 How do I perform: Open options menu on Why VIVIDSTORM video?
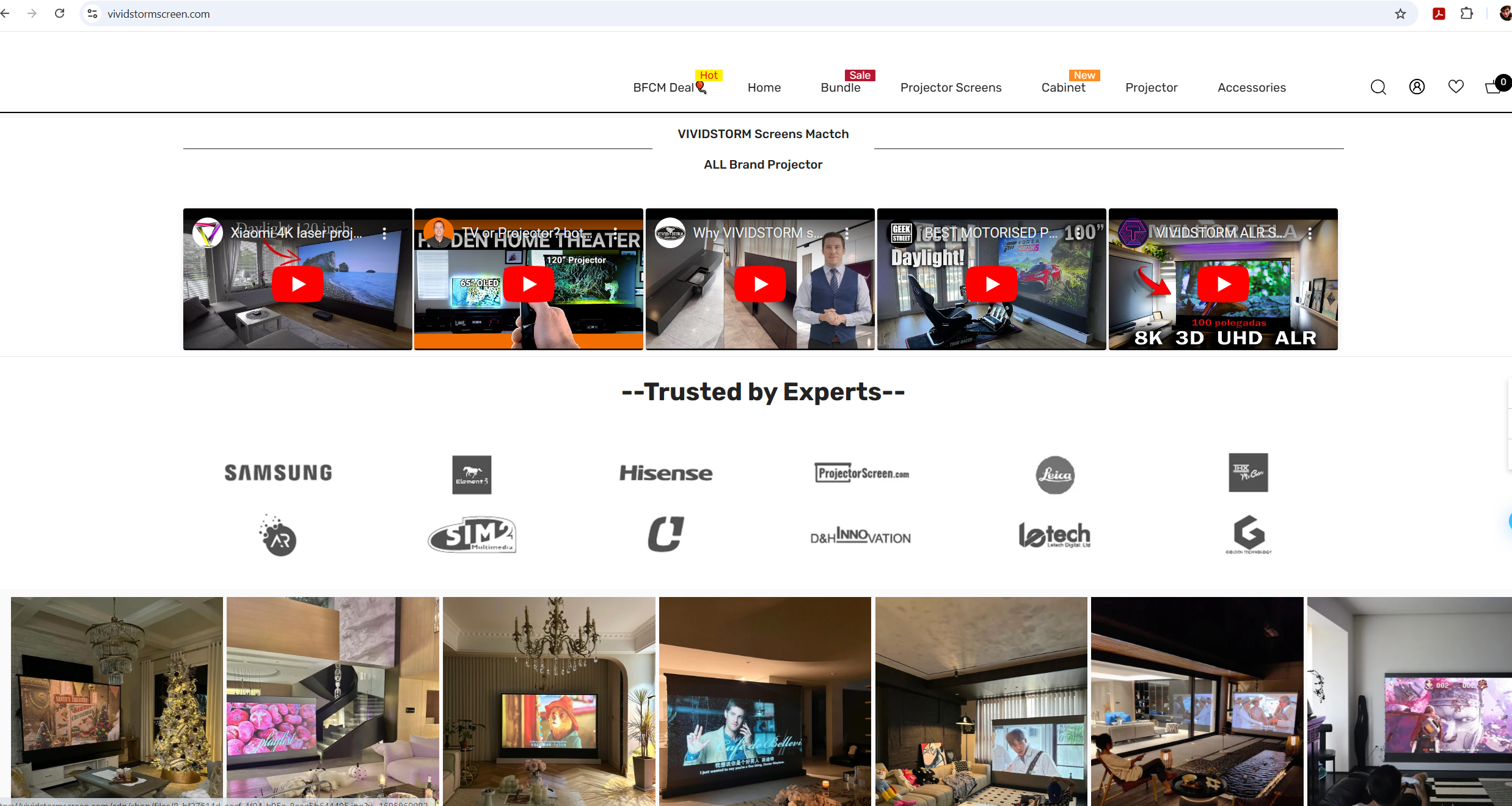coord(847,233)
